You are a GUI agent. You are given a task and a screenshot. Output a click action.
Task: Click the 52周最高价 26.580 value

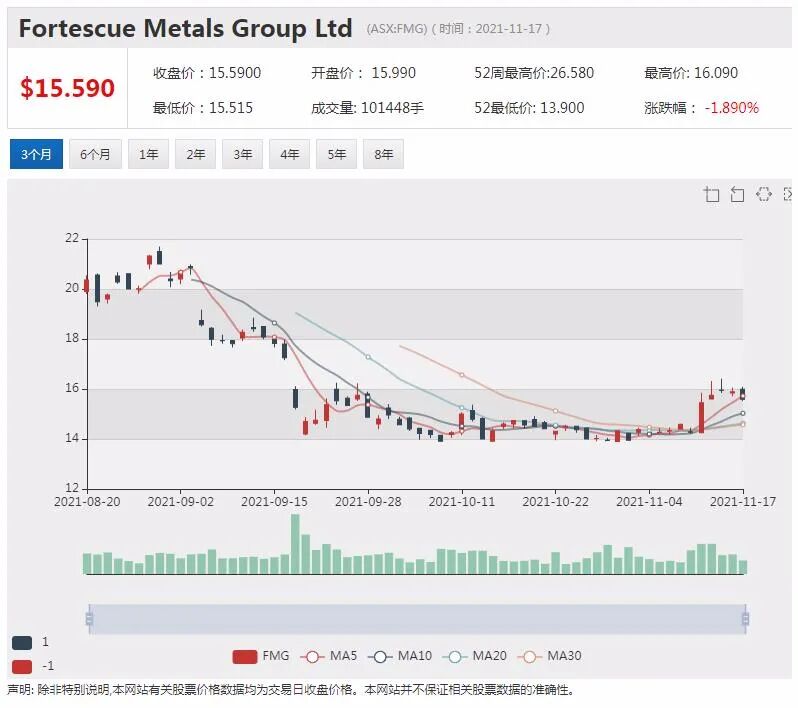(x=572, y=73)
